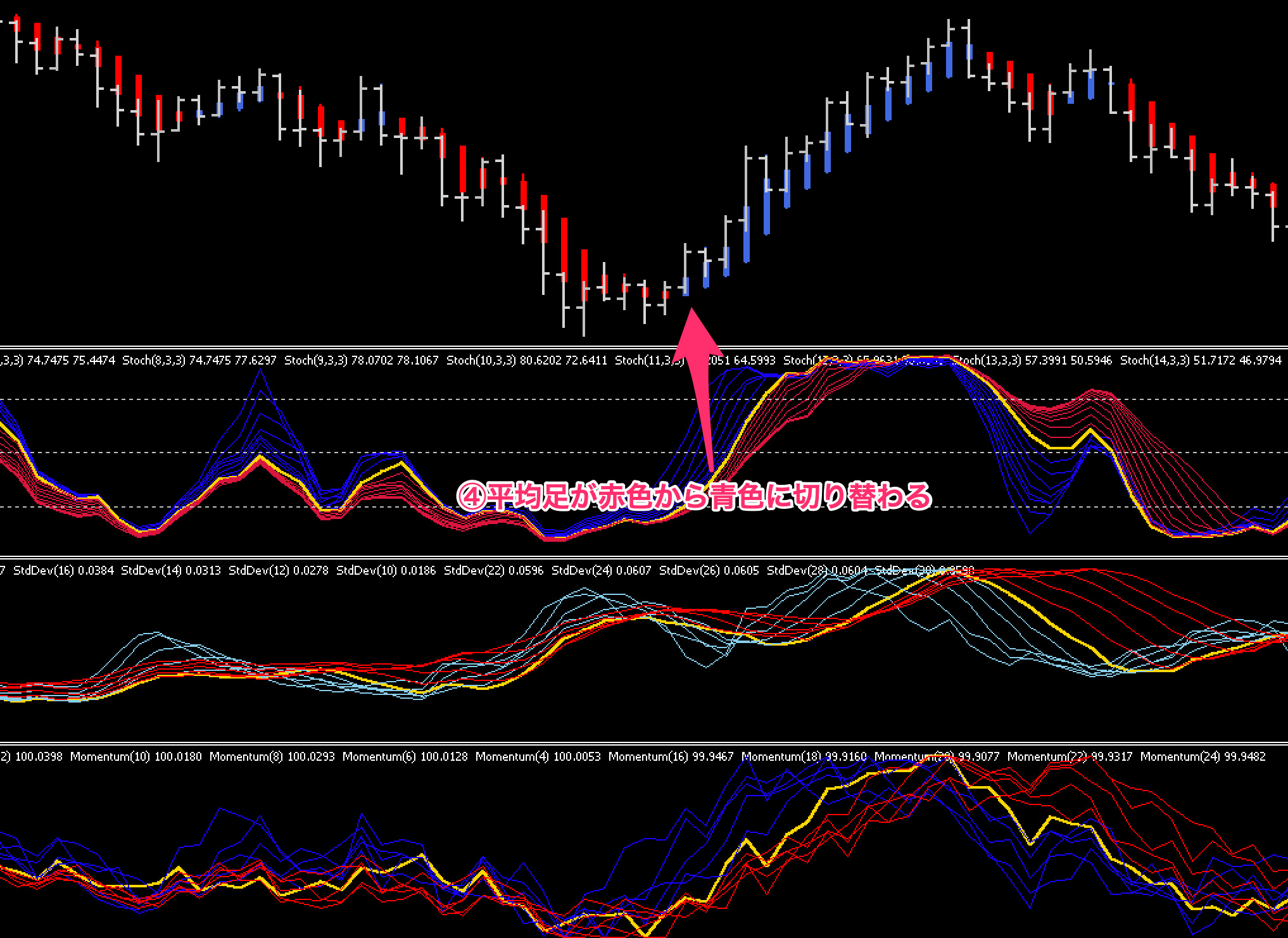The image size is (1288, 938).
Task: Click the StdDev(10) 0.0186 label
Action: click(386, 570)
